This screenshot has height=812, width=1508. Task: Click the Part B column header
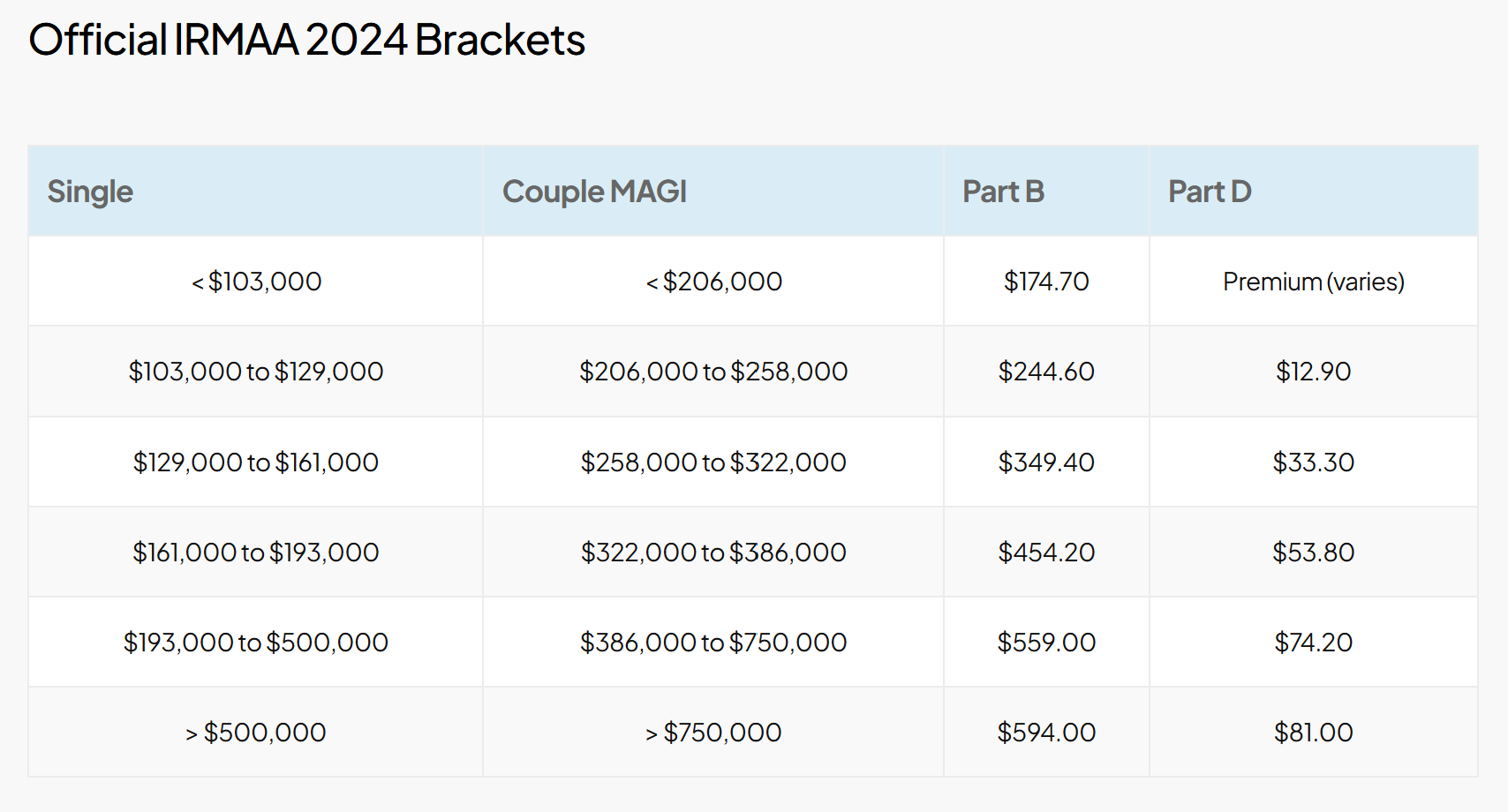coord(1003,192)
